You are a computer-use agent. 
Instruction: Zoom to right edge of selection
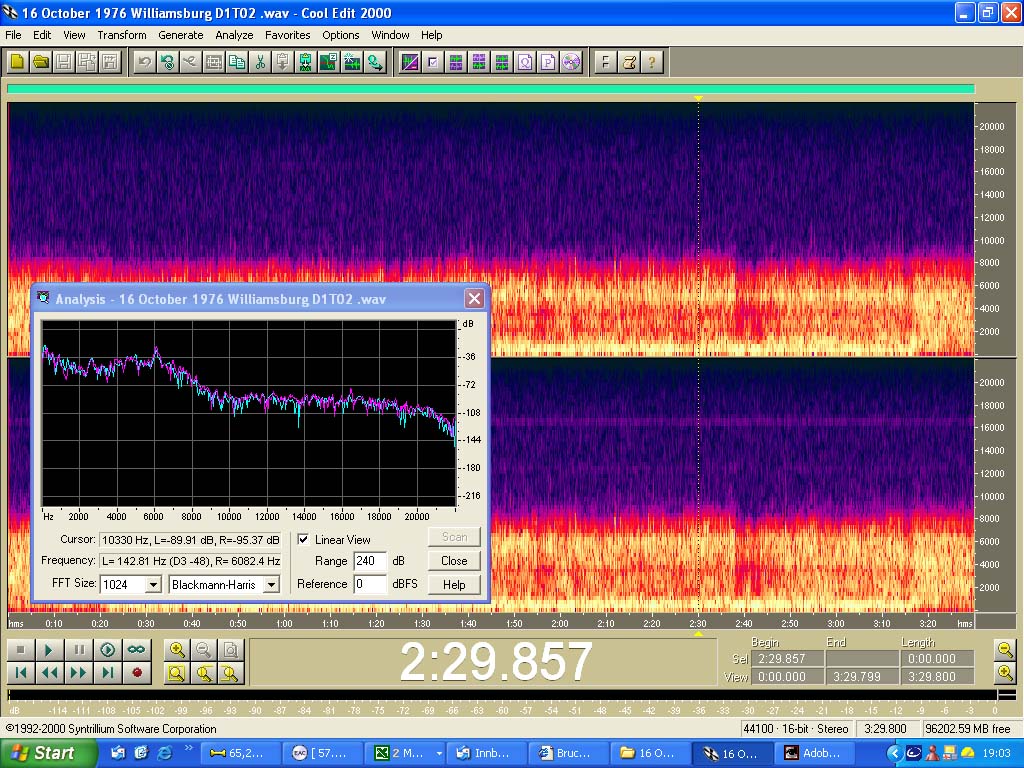click(x=231, y=673)
